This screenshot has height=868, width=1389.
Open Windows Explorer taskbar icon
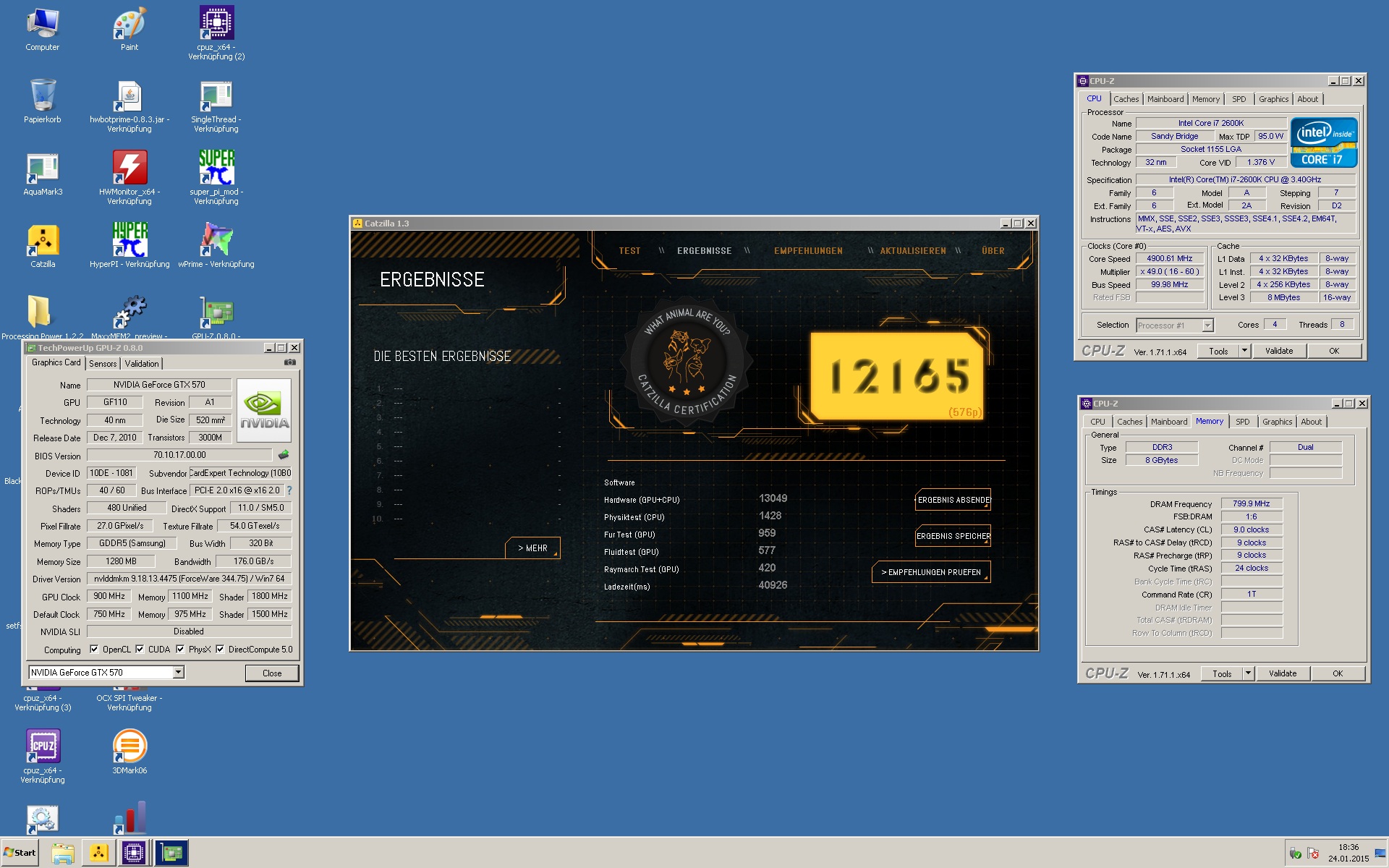tap(63, 853)
